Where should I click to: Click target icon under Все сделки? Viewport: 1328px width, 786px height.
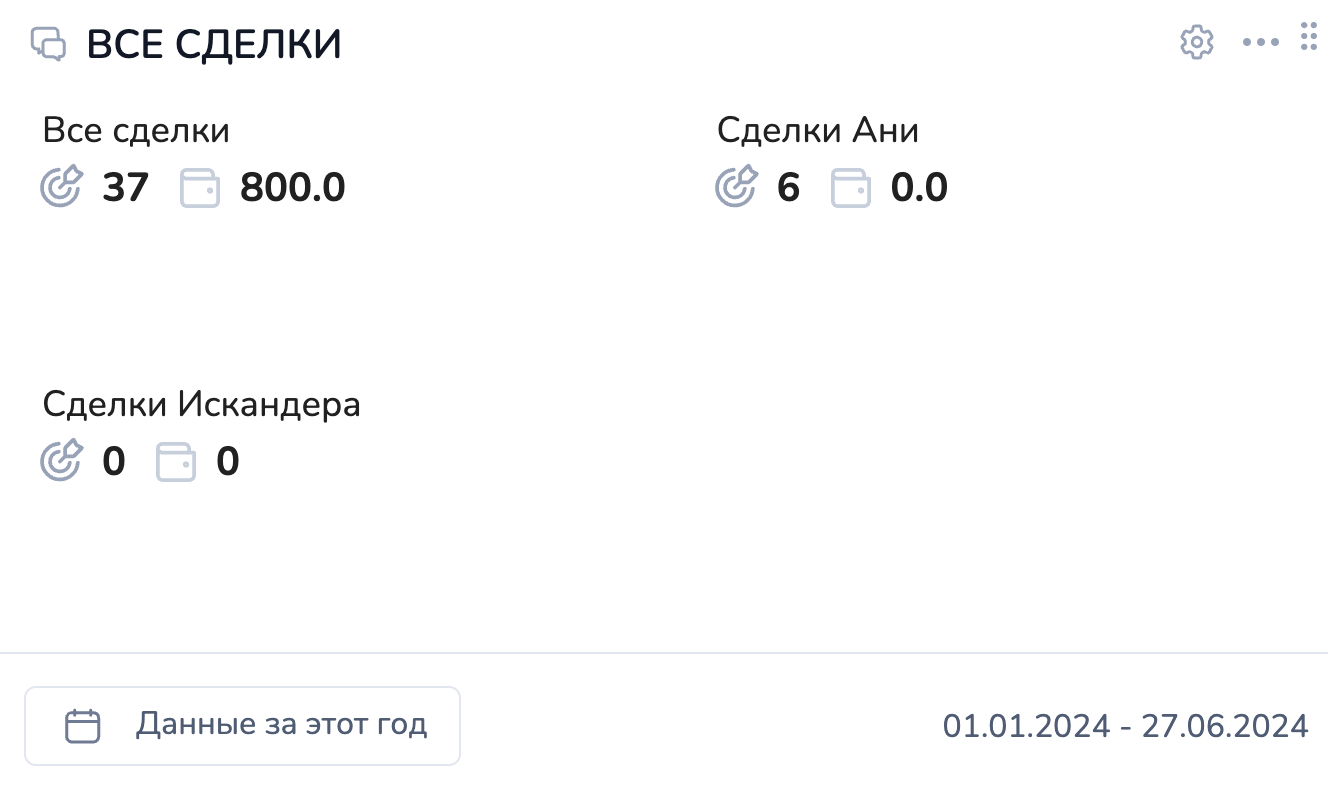click(60, 187)
